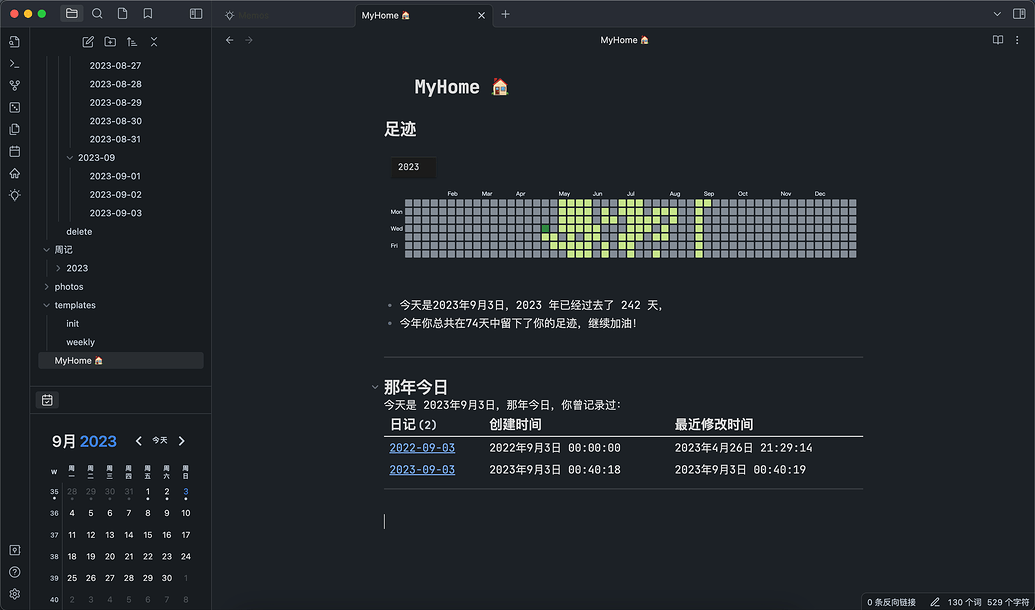Open the terminal from the ribbon

coord(13,64)
